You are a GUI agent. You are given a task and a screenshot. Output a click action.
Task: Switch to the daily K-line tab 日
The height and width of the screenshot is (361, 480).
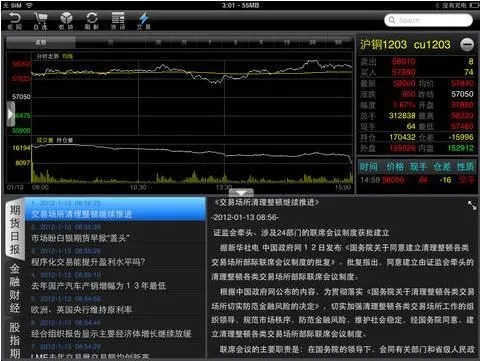point(110,43)
